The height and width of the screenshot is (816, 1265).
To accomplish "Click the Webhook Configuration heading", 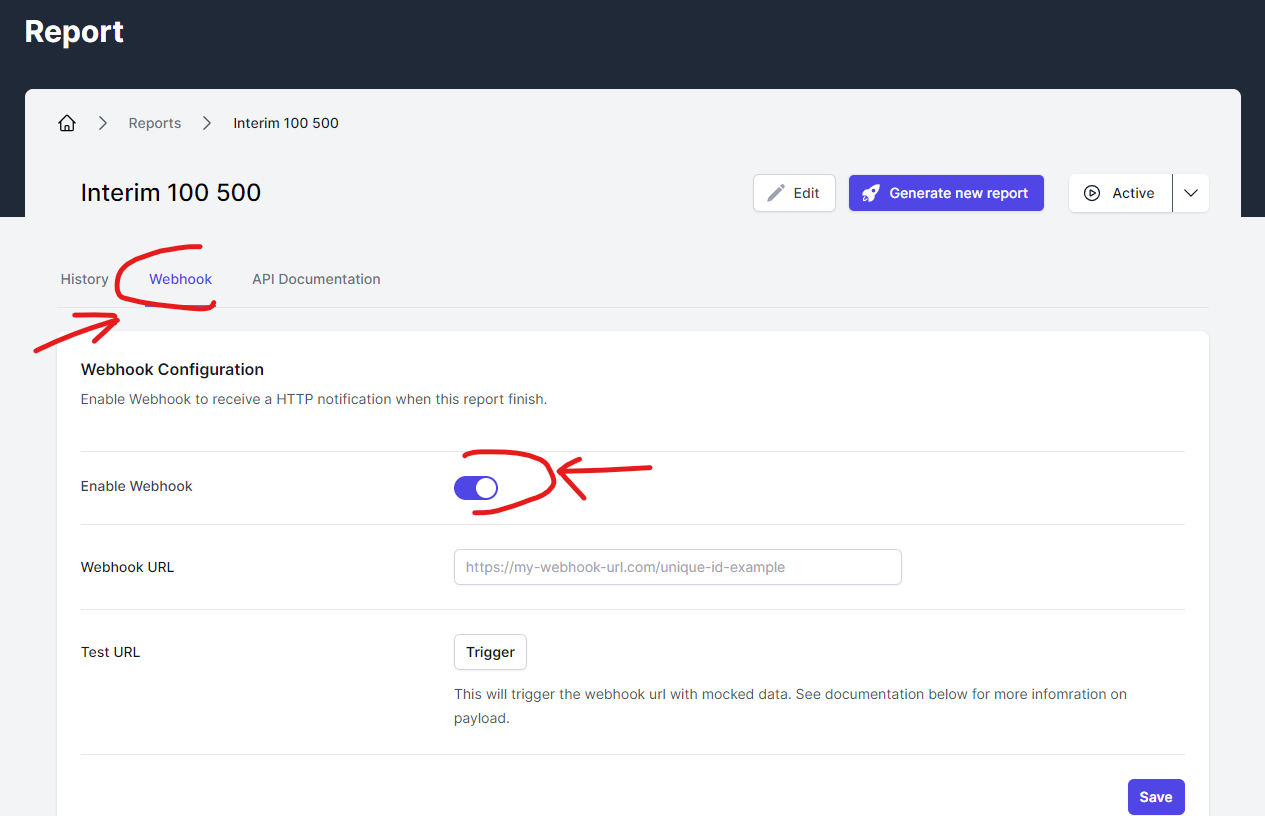I will point(172,369).
